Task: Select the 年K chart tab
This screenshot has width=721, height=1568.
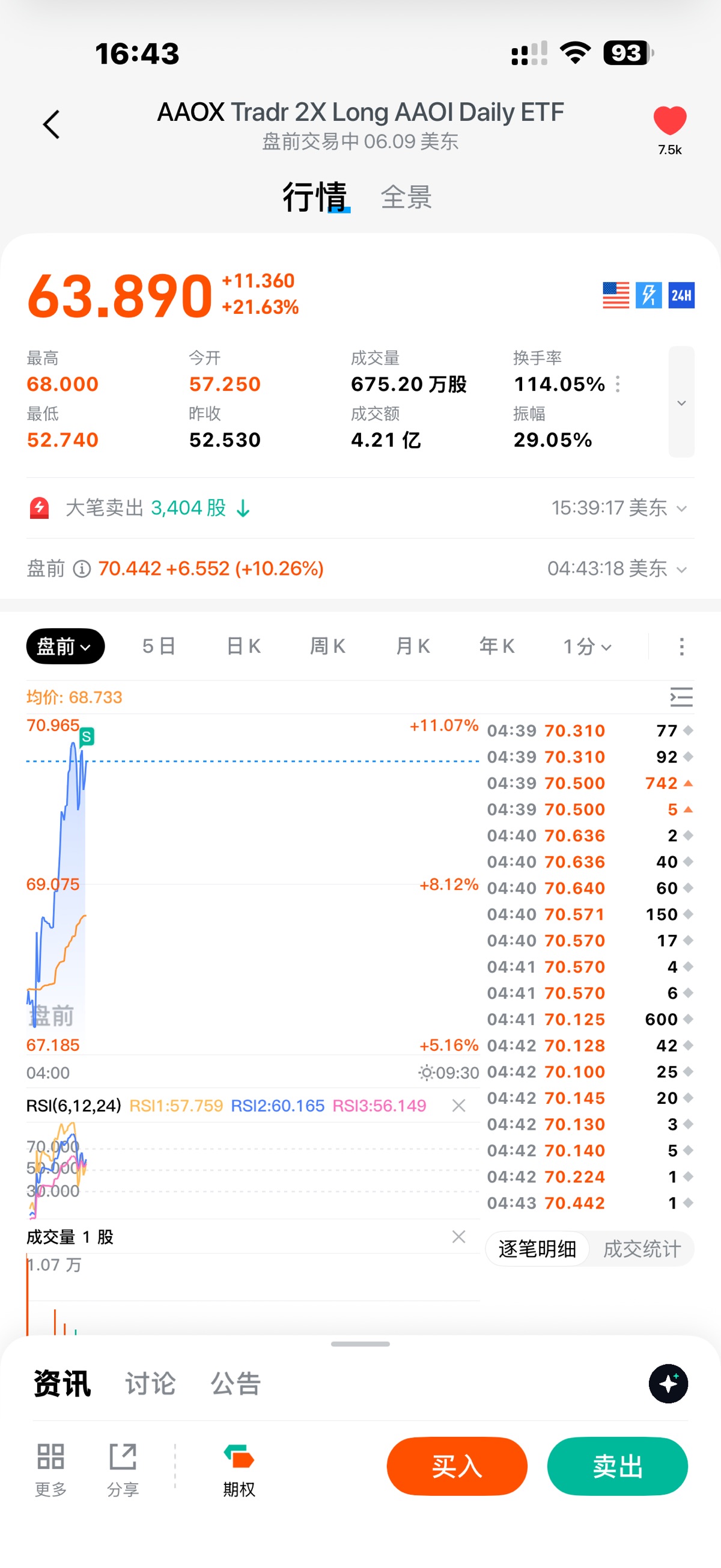Action: click(496, 646)
